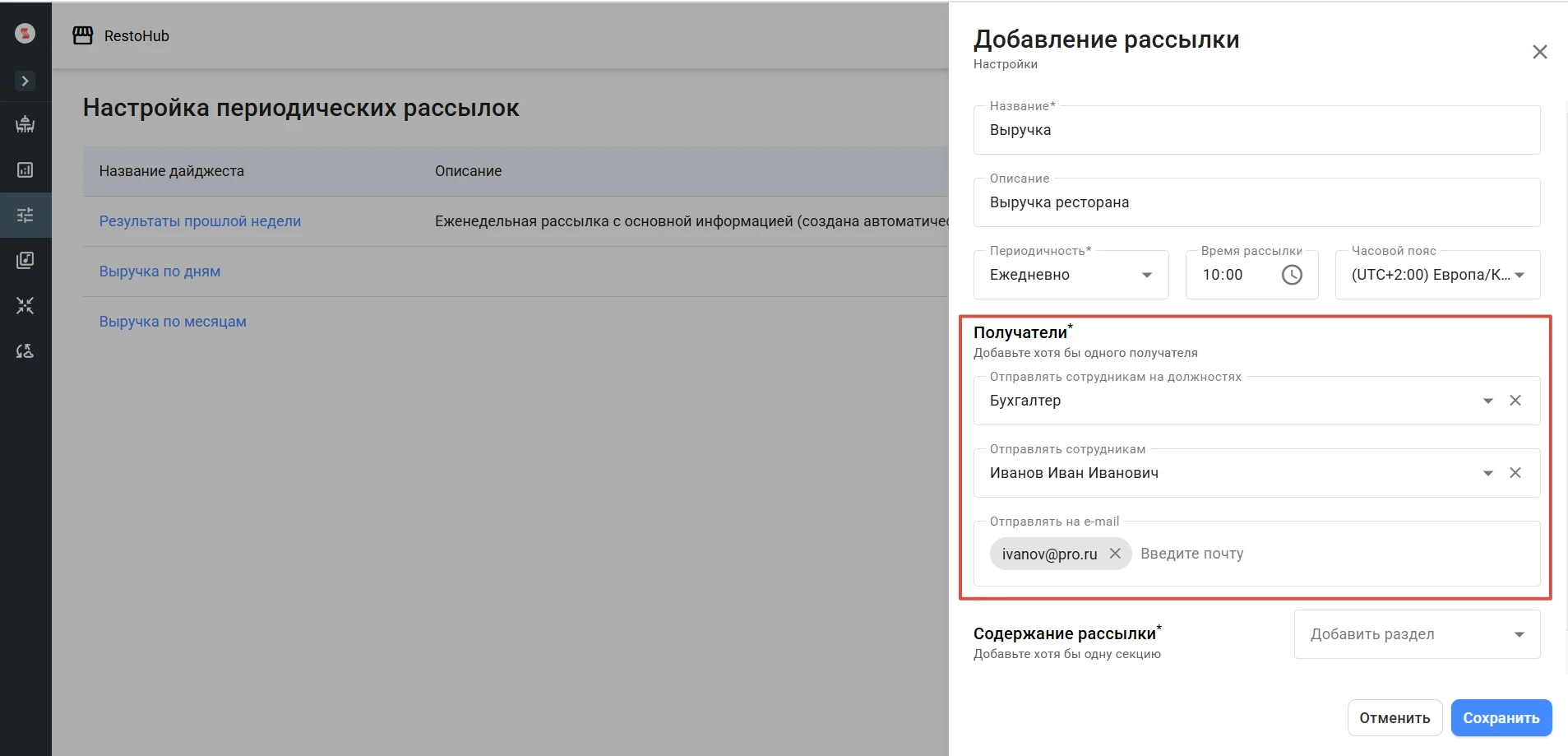Screen dimensions: 1568x756
Task: Open the restaurant tables icon in sidebar
Action: click(25, 124)
